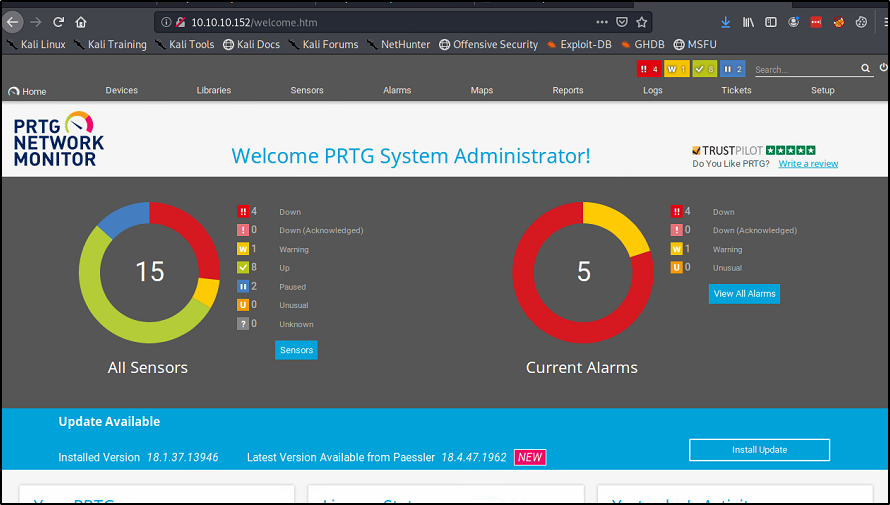Open the Kali Linux bookmark

(x=37, y=44)
